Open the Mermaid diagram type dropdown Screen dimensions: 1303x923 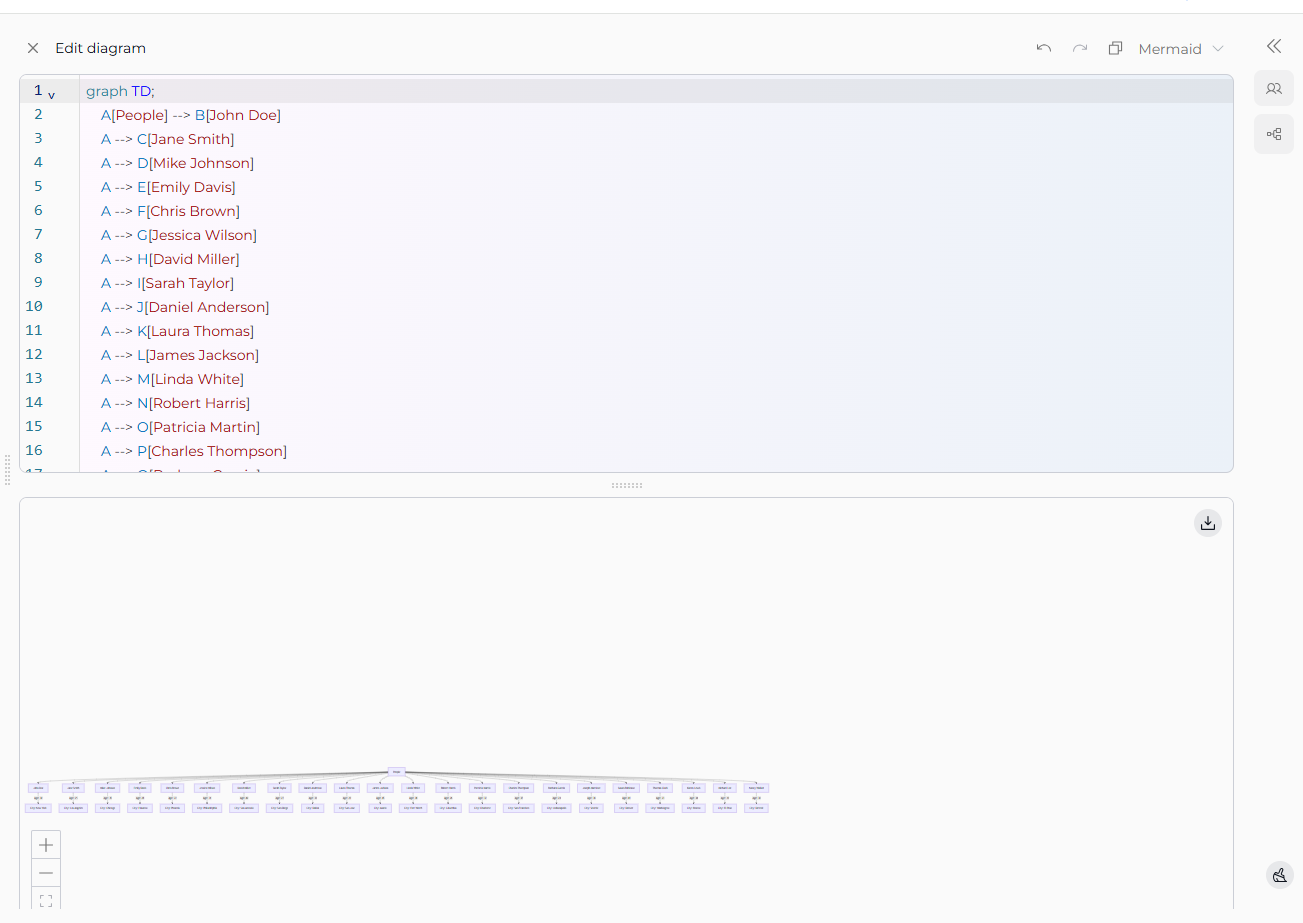click(1181, 49)
